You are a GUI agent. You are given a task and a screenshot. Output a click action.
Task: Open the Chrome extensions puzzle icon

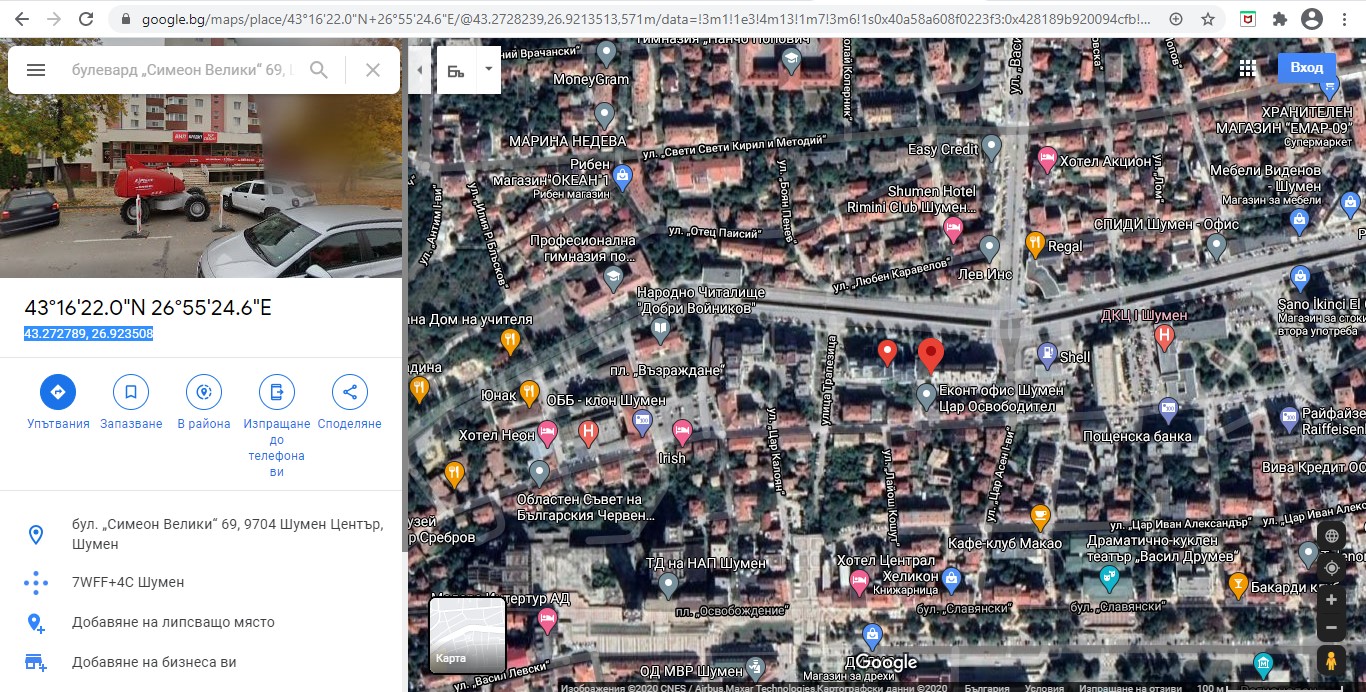[1280, 19]
